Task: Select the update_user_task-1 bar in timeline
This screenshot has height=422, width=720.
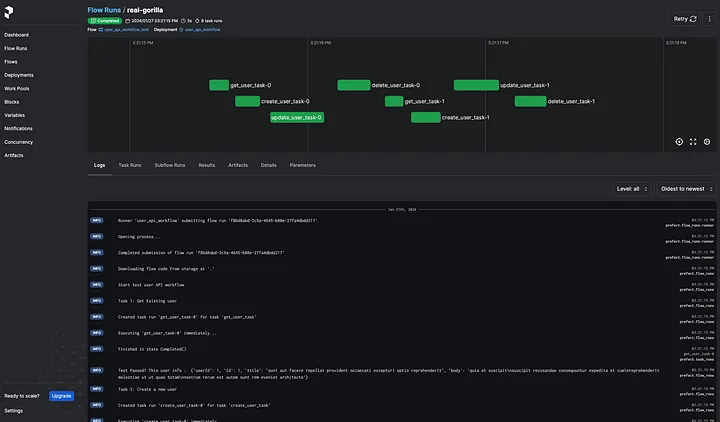Action: (476, 85)
